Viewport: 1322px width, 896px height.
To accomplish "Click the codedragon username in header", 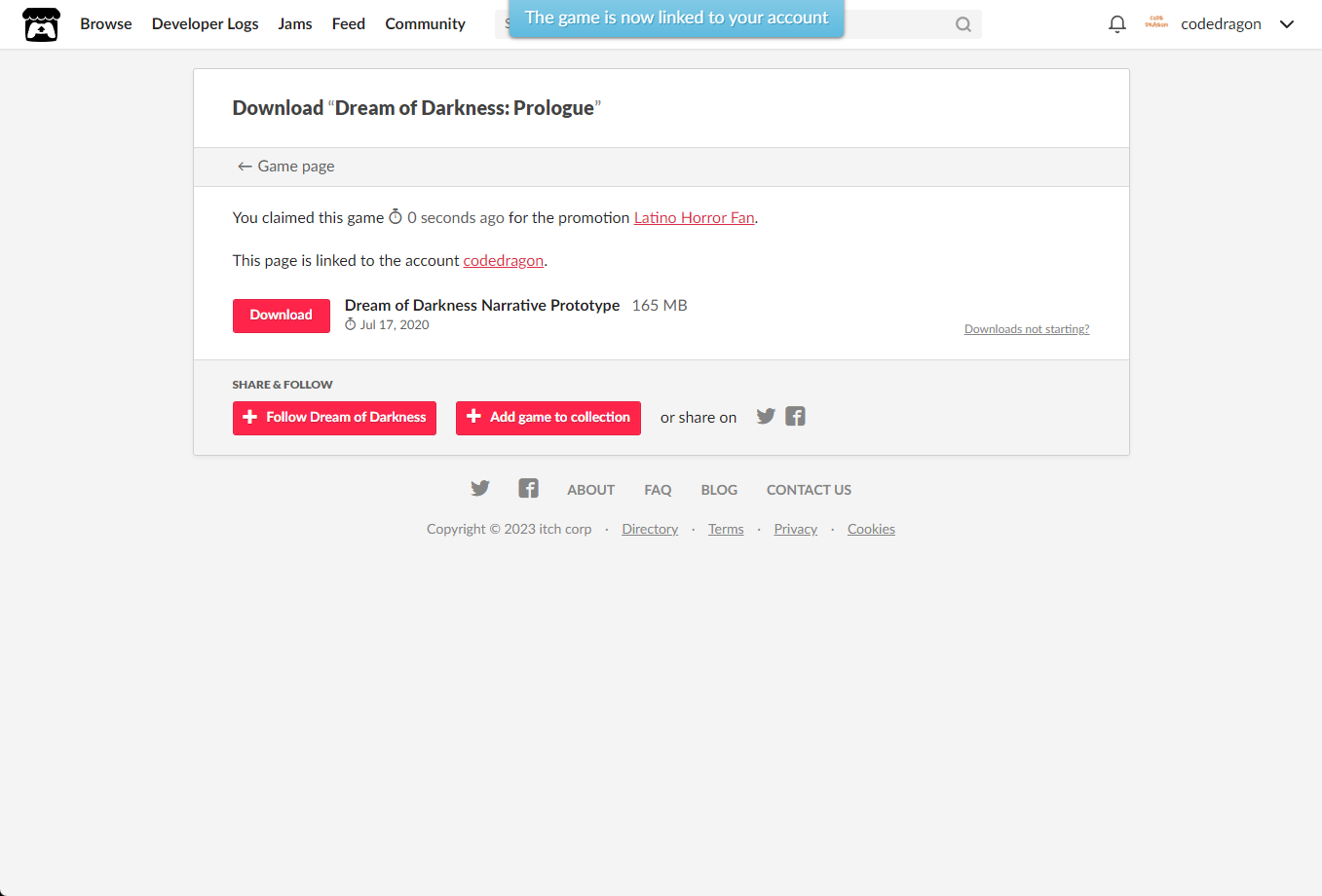I will point(1221,24).
